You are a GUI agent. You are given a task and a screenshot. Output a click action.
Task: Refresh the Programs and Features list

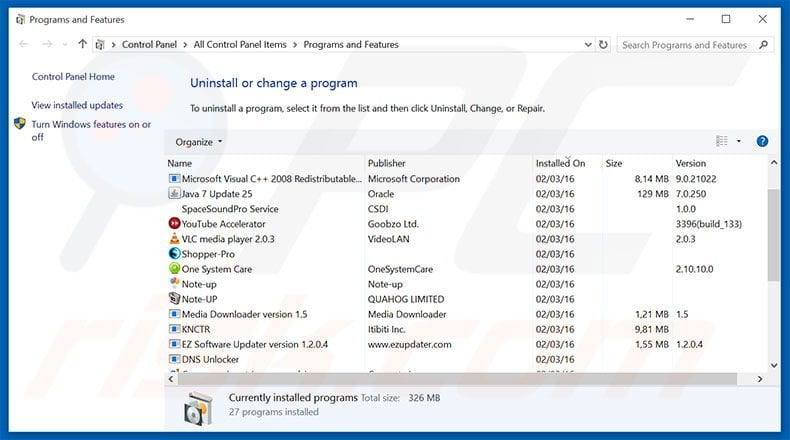coord(603,44)
